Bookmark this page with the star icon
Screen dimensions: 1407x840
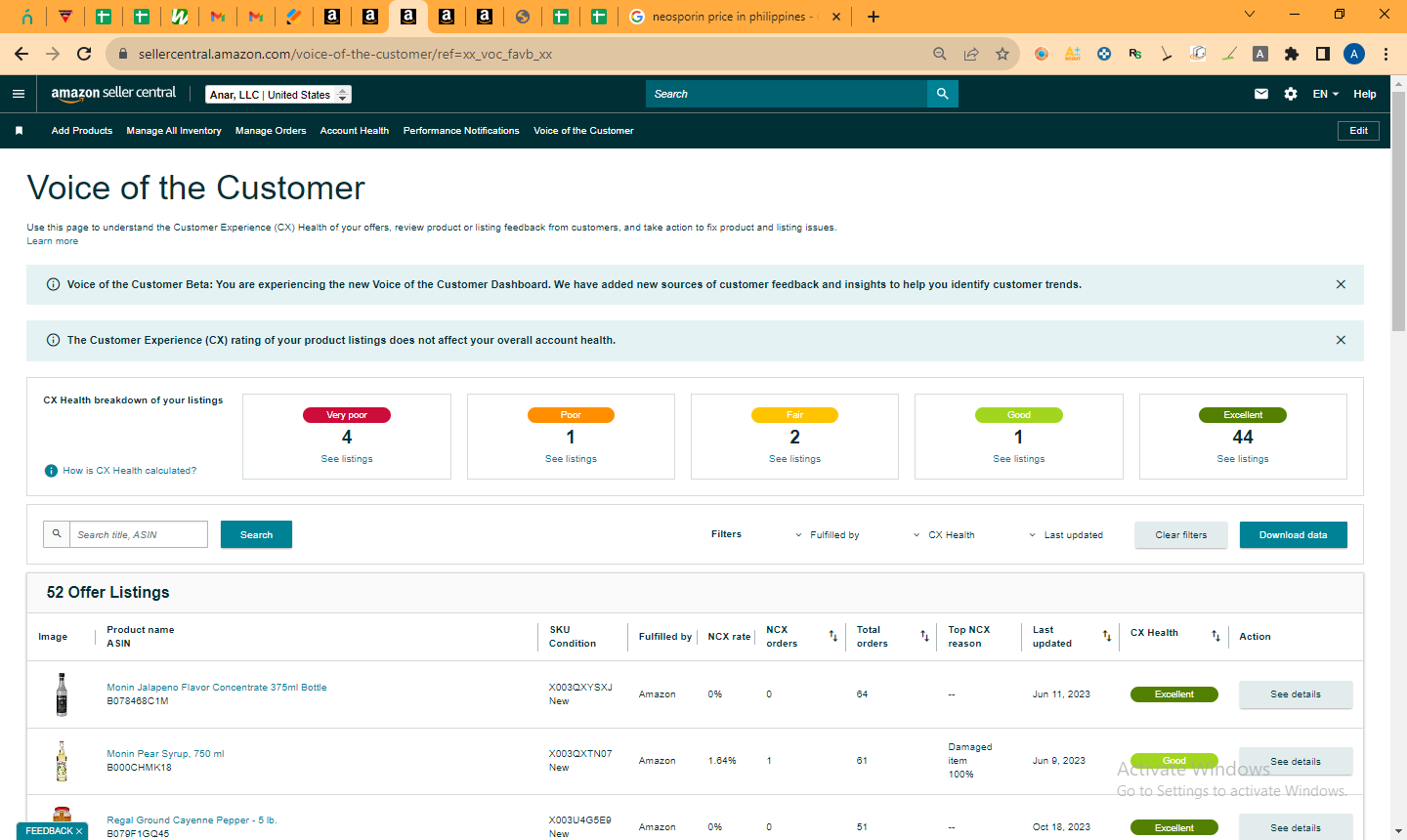tap(1002, 54)
